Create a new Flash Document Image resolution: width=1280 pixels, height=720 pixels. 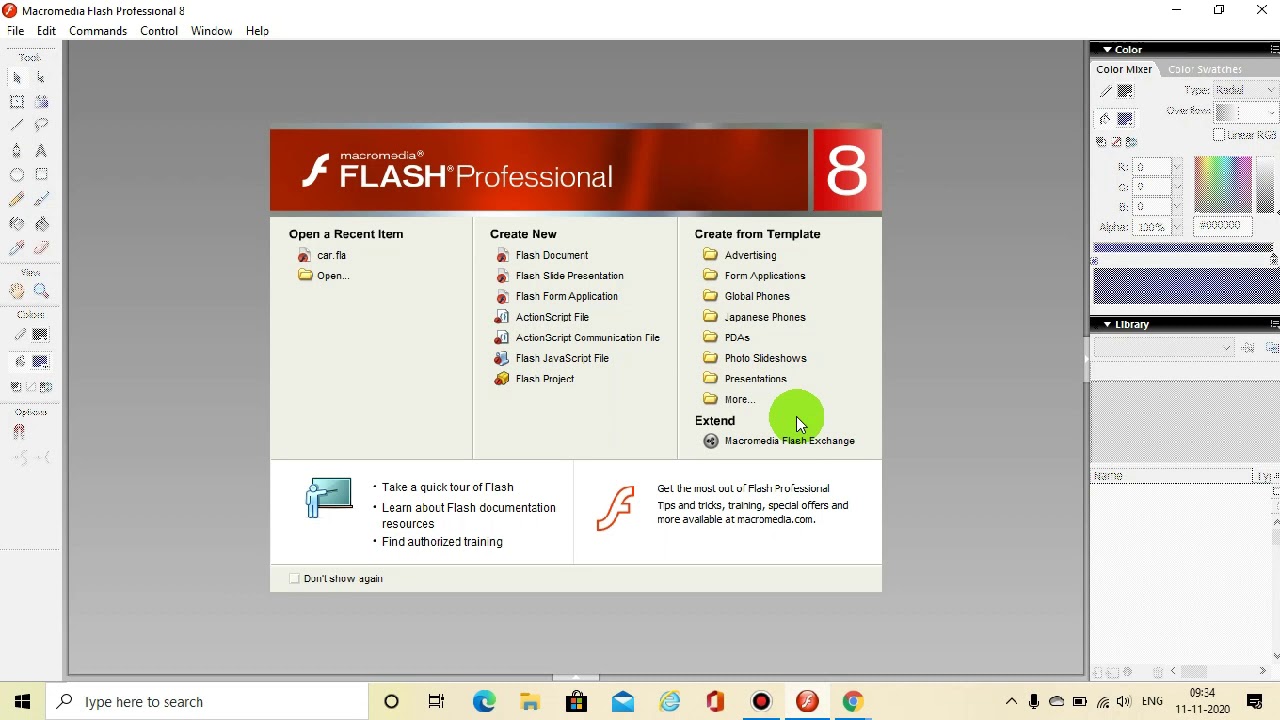tap(552, 255)
